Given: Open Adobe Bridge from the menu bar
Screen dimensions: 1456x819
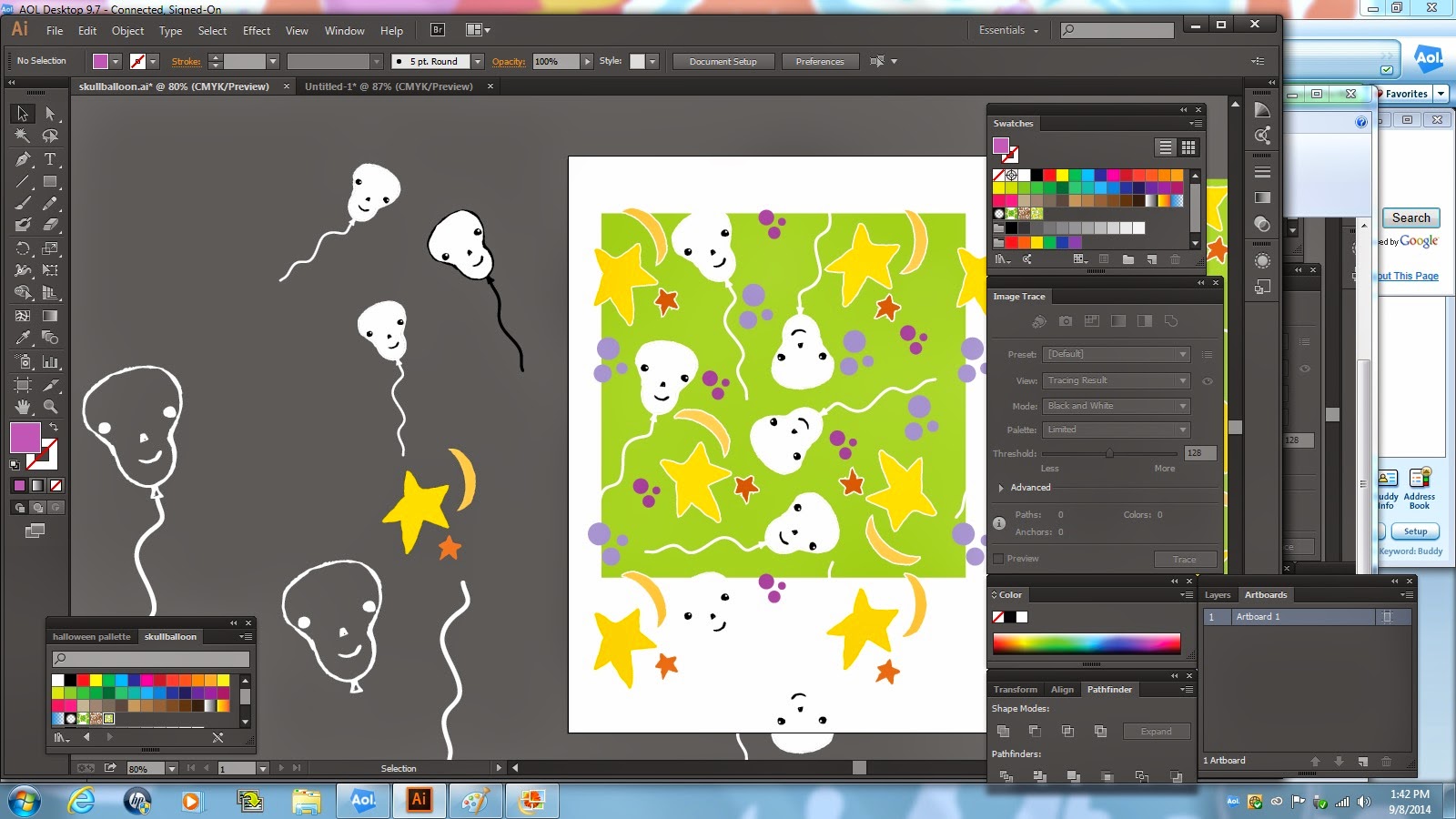Looking at the screenshot, I should click(438, 30).
